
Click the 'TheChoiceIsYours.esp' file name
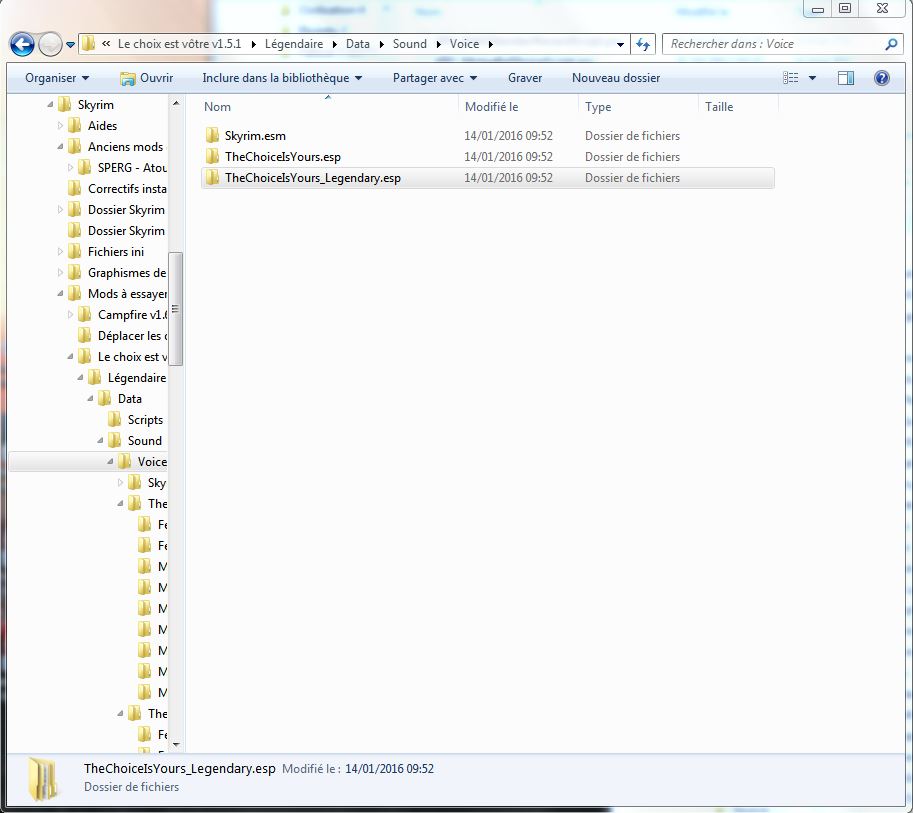tap(282, 157)
